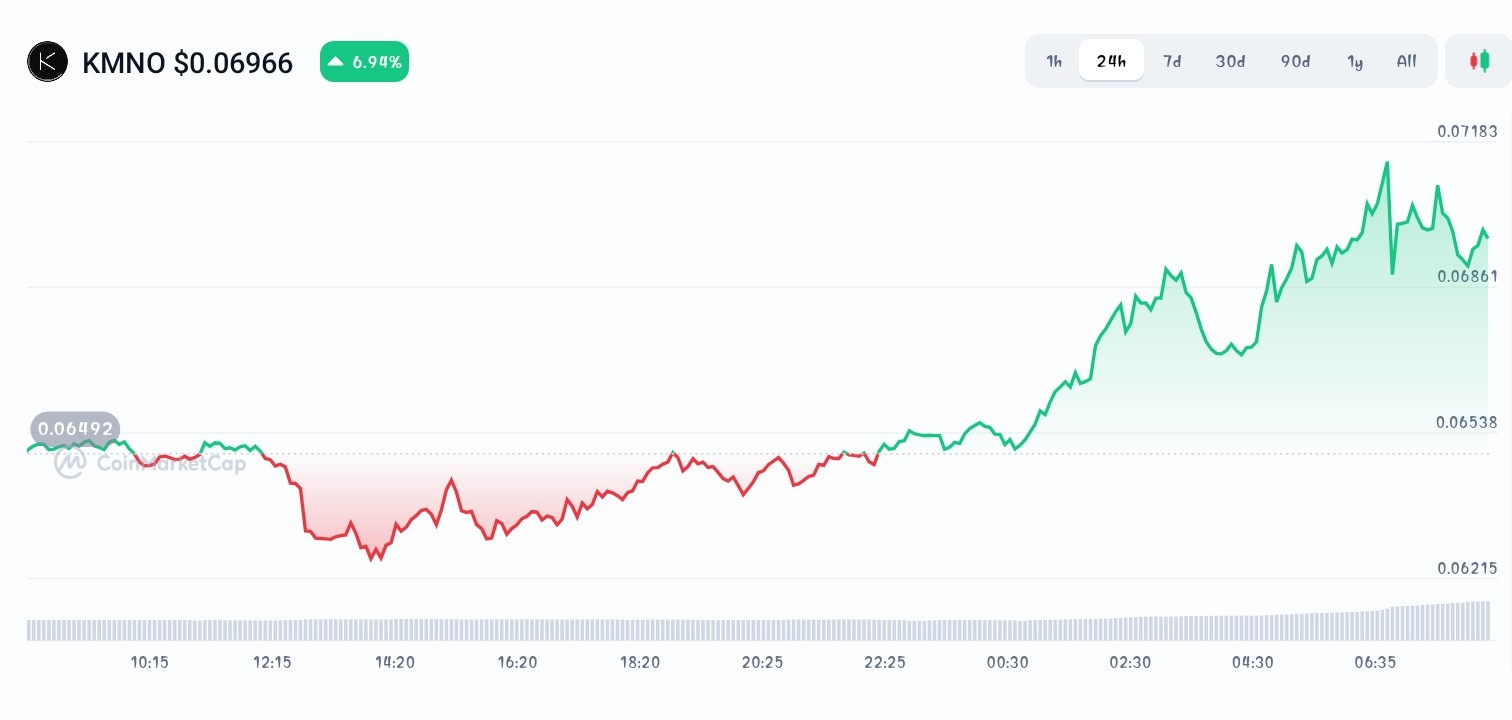Switch to the 1y tab

coord(1355,61)
